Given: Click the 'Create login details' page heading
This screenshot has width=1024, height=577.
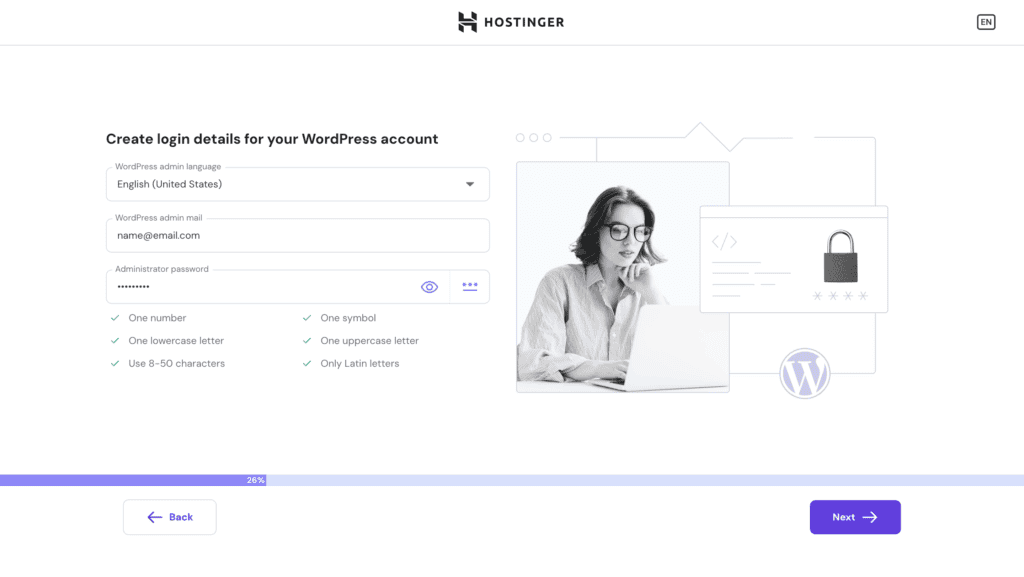Looking at the screenshot, I should (272, 139).
